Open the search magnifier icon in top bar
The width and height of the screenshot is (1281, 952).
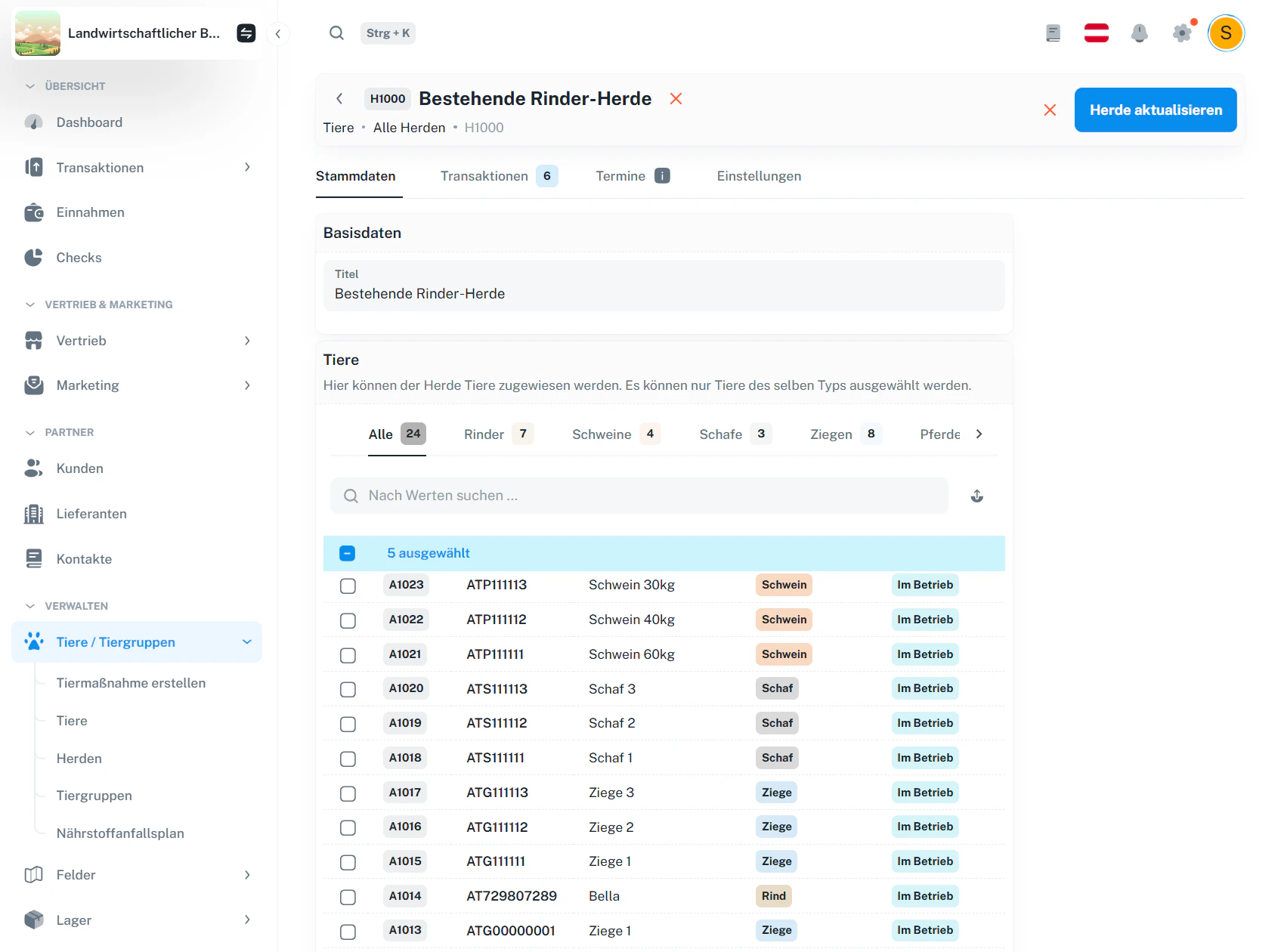[x=337, y=33]
